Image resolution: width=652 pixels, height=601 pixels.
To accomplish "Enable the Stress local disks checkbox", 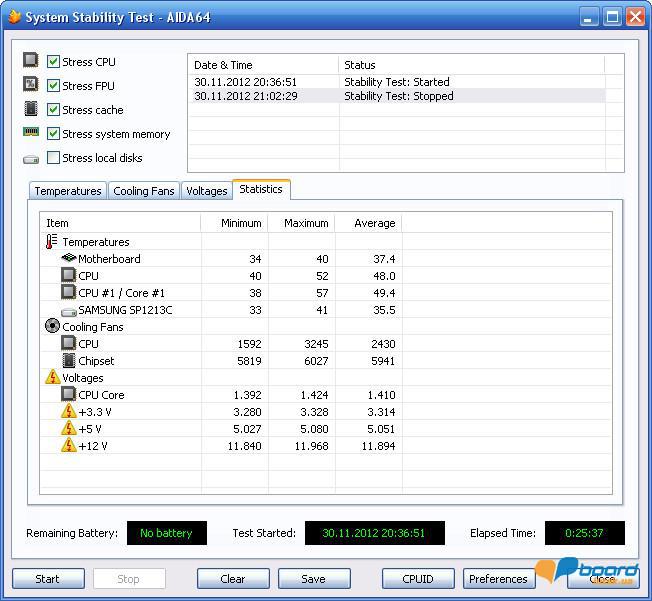I will [x=54, y=158].
